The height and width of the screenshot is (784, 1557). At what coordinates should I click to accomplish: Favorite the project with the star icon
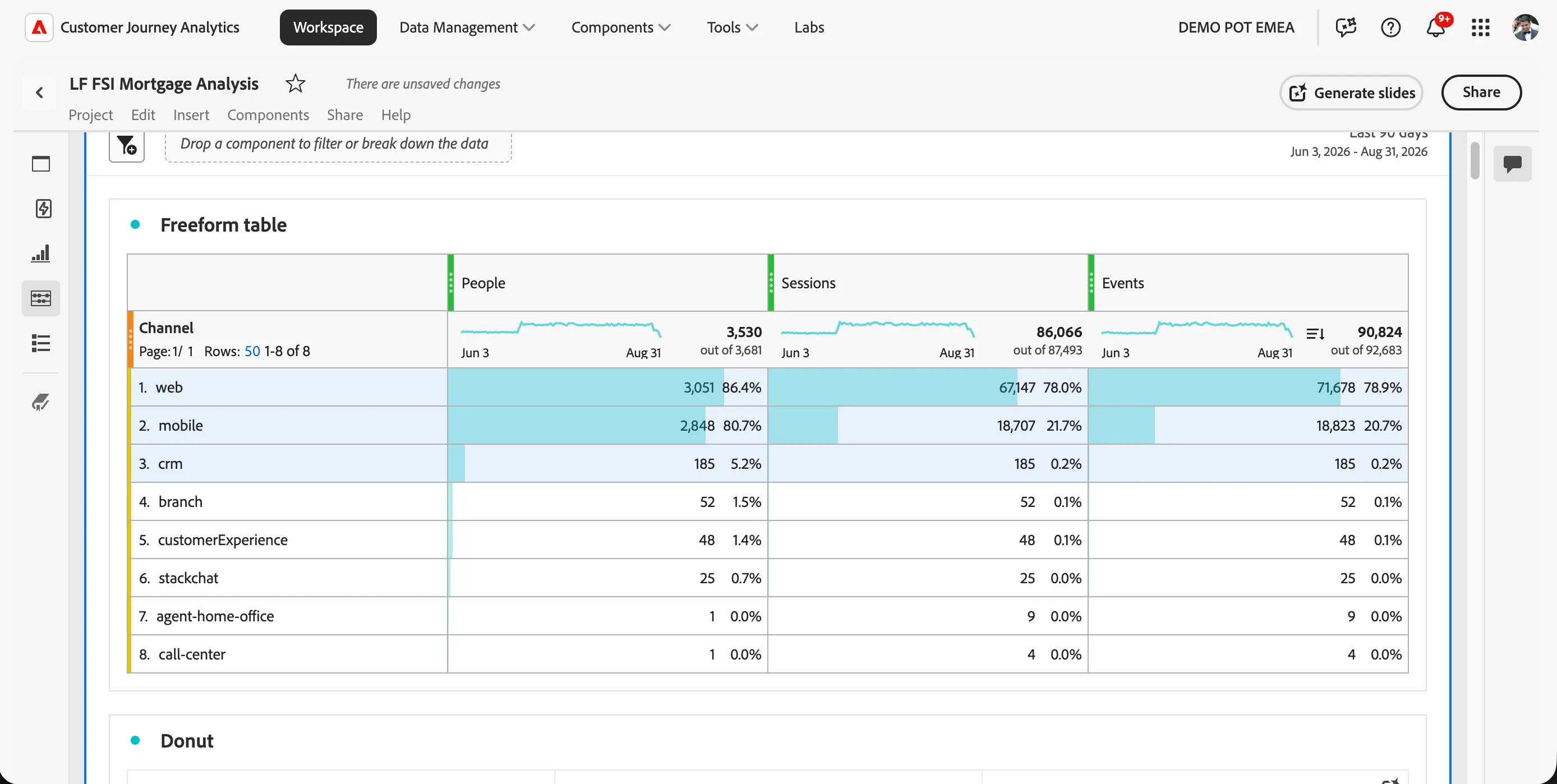tap(295, 84)
